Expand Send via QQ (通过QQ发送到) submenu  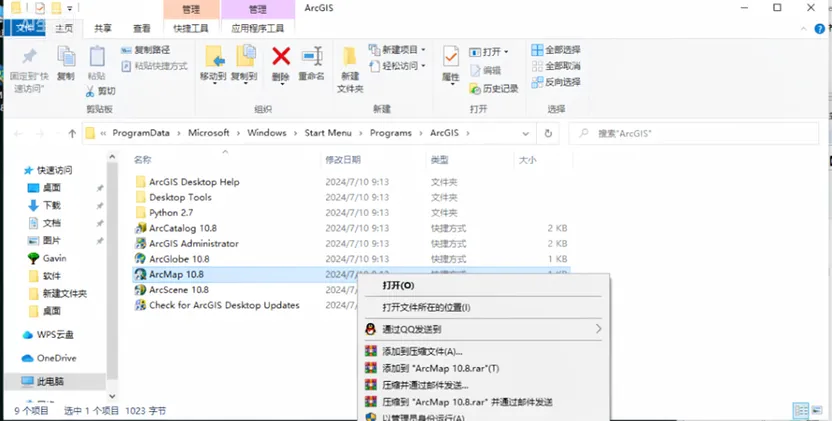pos(483,329)
